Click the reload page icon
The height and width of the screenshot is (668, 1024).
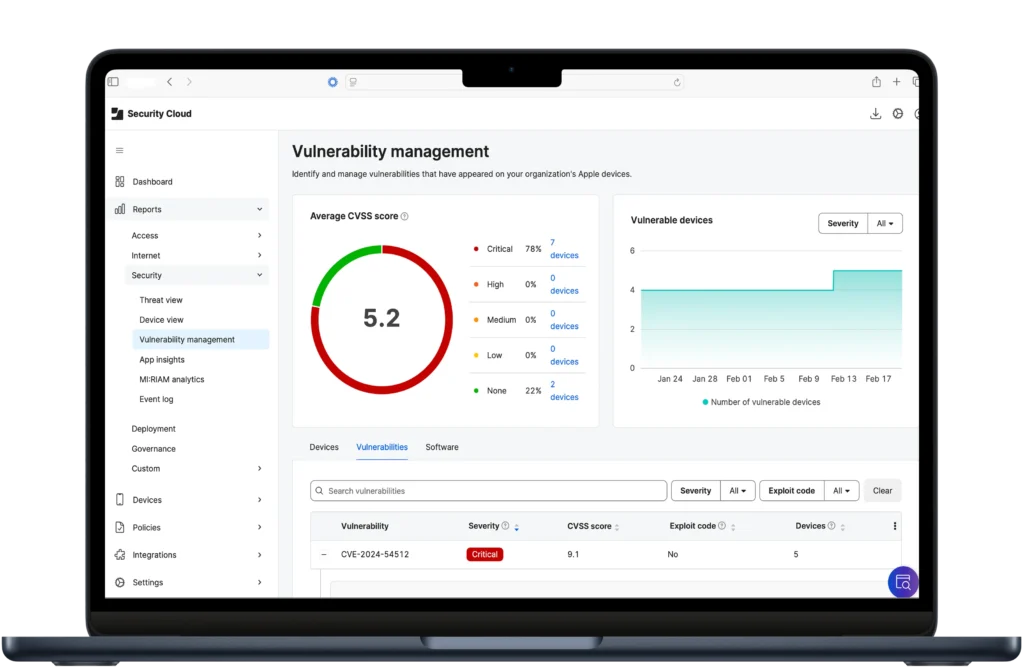[677, 82]
